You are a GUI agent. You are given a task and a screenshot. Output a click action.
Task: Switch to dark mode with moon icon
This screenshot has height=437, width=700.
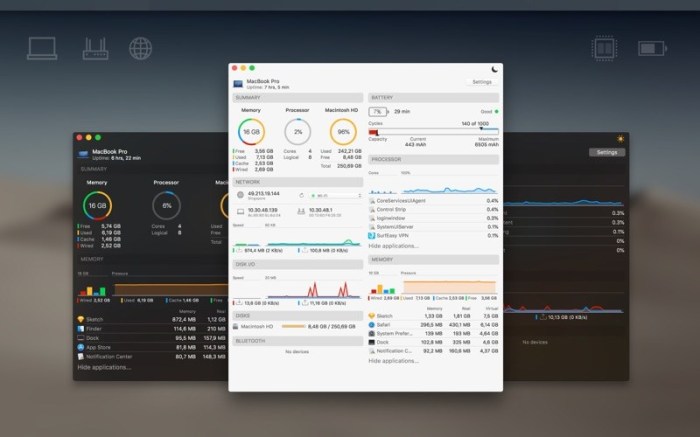[x=494, y=69]
